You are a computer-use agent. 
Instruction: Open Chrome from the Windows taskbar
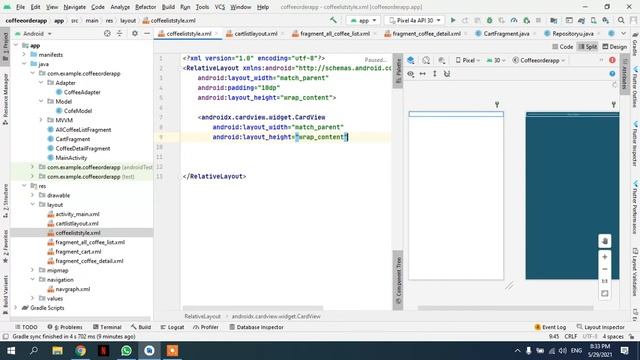[80, 351]
